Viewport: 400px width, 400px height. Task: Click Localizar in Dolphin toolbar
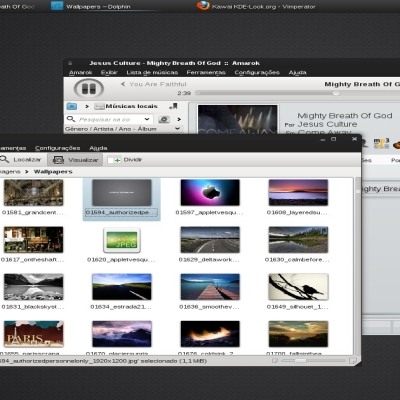tap(21, 160)
